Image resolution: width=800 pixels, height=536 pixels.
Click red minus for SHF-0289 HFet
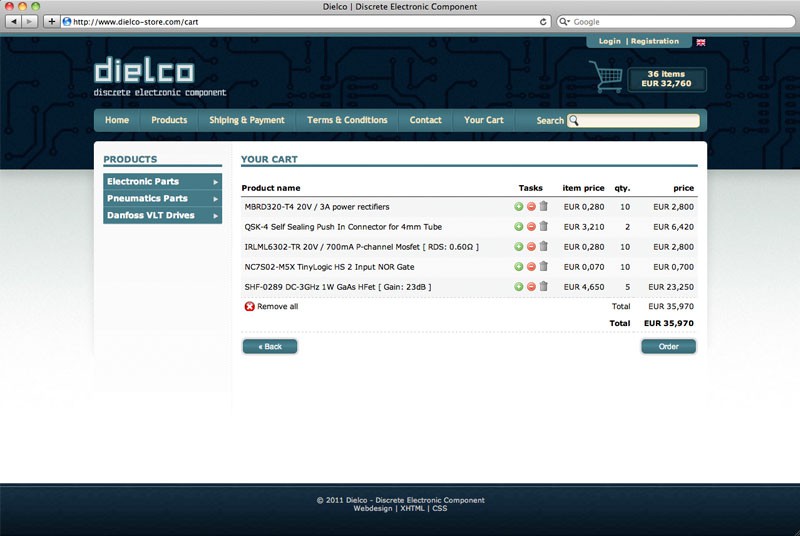point(531,287)
